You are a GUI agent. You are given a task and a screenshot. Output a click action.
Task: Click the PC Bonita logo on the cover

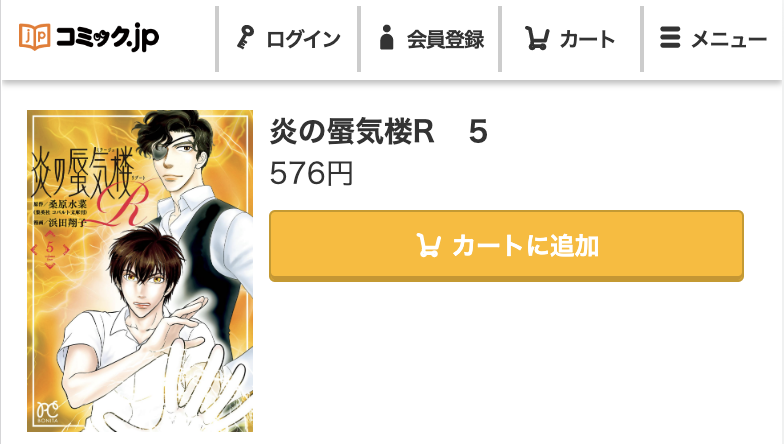coord(48,412)
